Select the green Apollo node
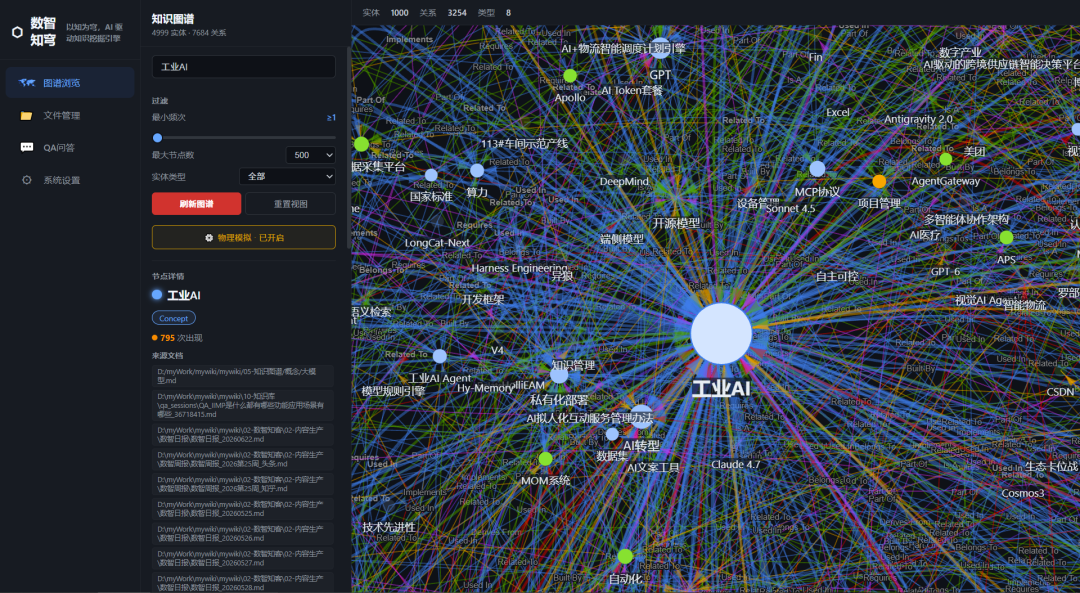The image size is (1080, 593). [570, 76]
